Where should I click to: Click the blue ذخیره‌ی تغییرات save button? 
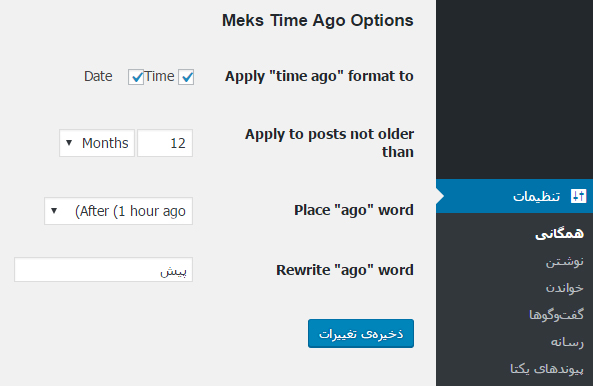click(x=361, y=333)
